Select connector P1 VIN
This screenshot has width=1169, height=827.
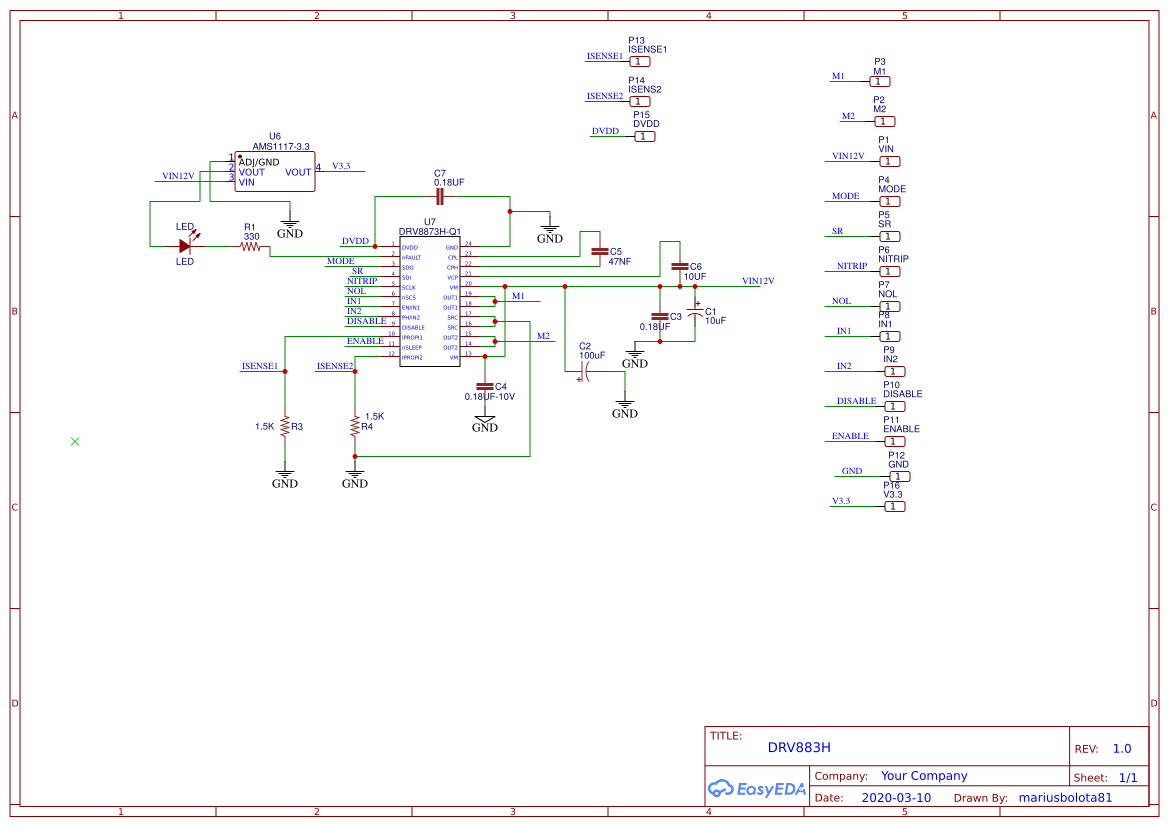[x=889, y=160]
